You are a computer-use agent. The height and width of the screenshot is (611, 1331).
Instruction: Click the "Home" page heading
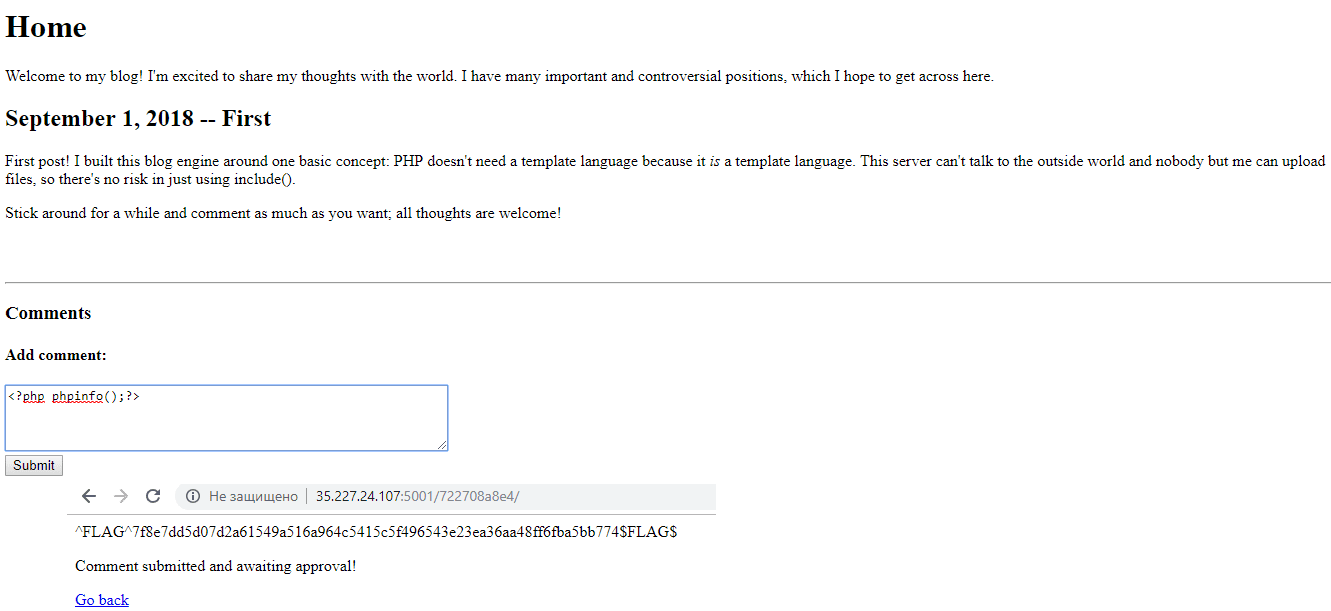(x=46, y=27)
